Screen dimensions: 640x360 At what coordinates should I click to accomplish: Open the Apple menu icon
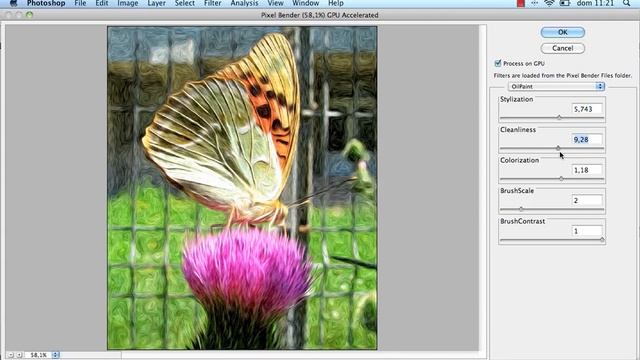click(x=13, y=3)
